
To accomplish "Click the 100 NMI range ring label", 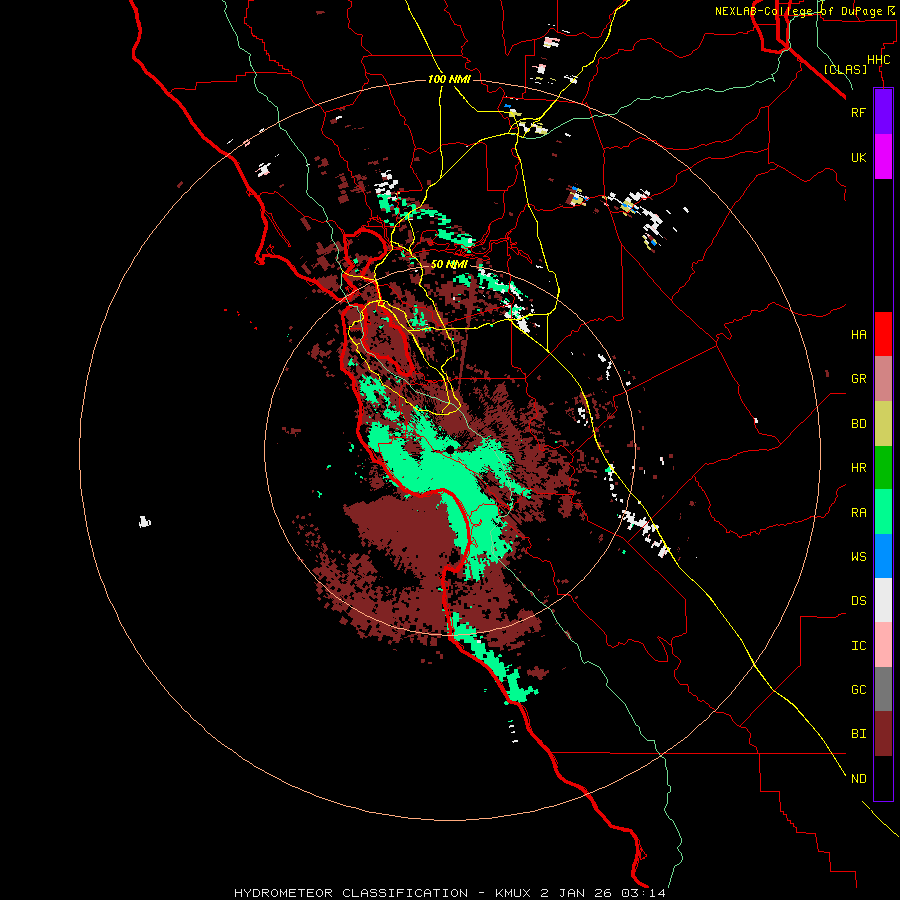I will 449,79.
